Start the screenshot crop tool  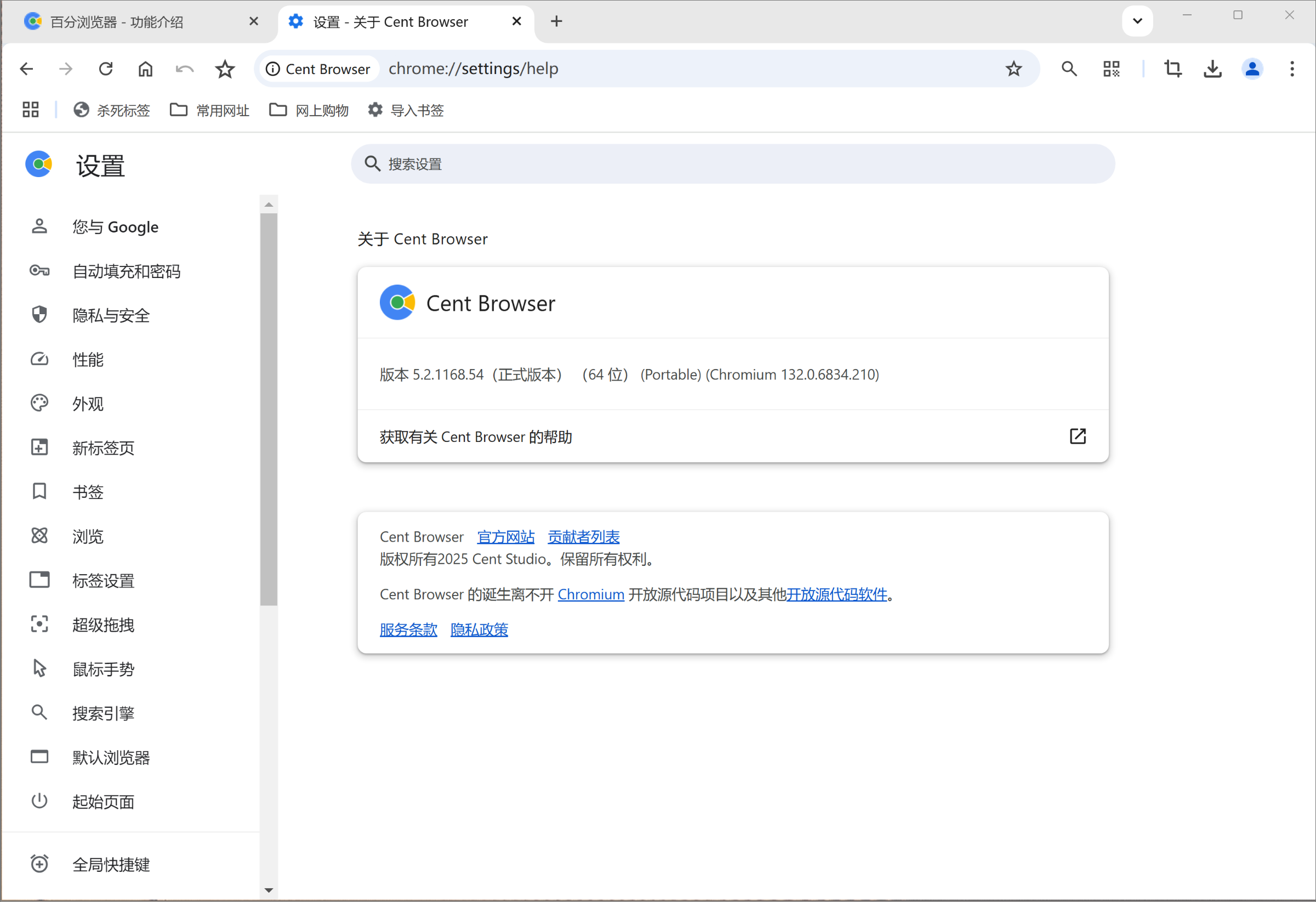pos(1173,69)
